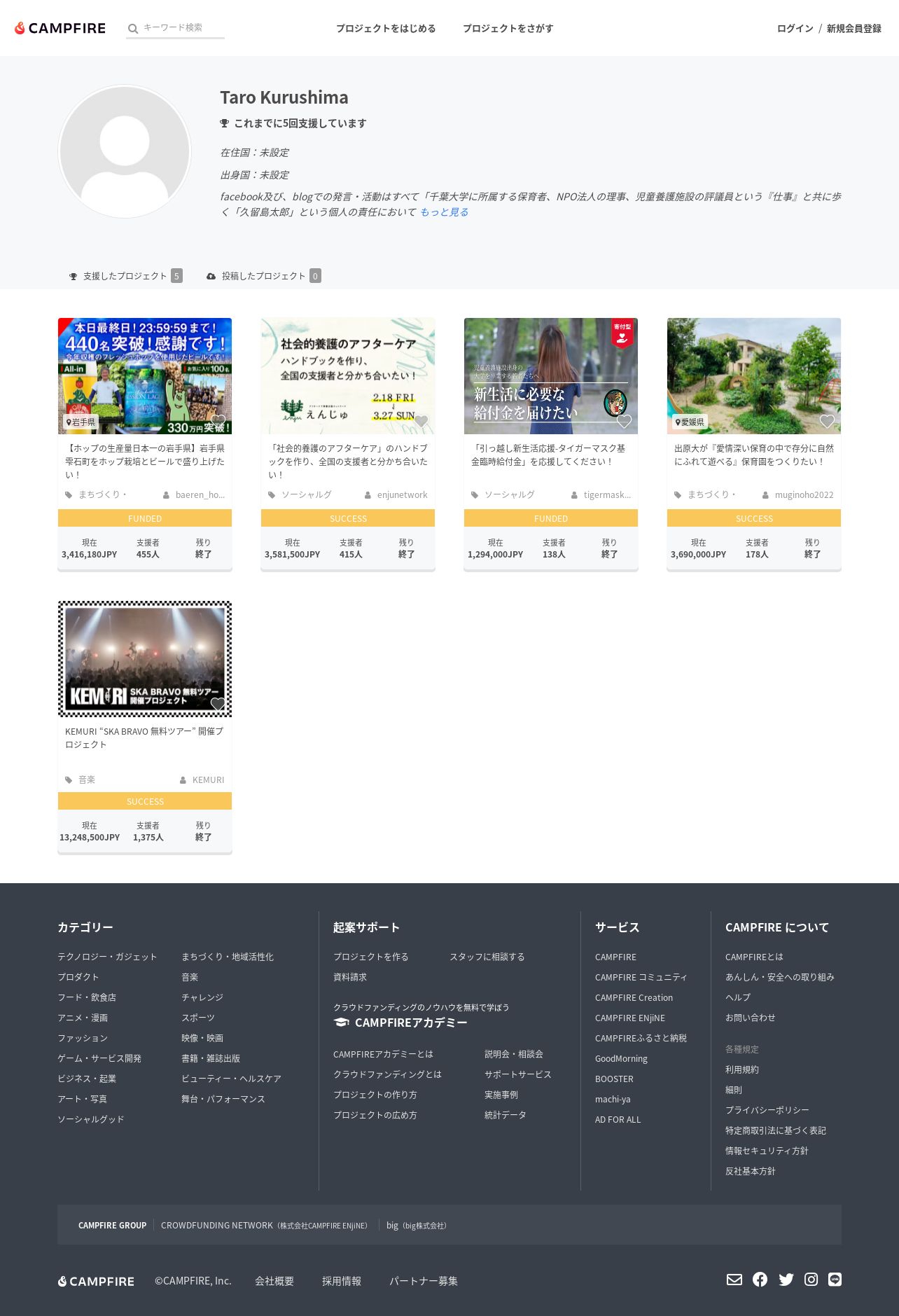Image resolution: width=899 pixels, height=1316 pixels.
Task: Open the Twitter icon in footer
Action: 786,1280
